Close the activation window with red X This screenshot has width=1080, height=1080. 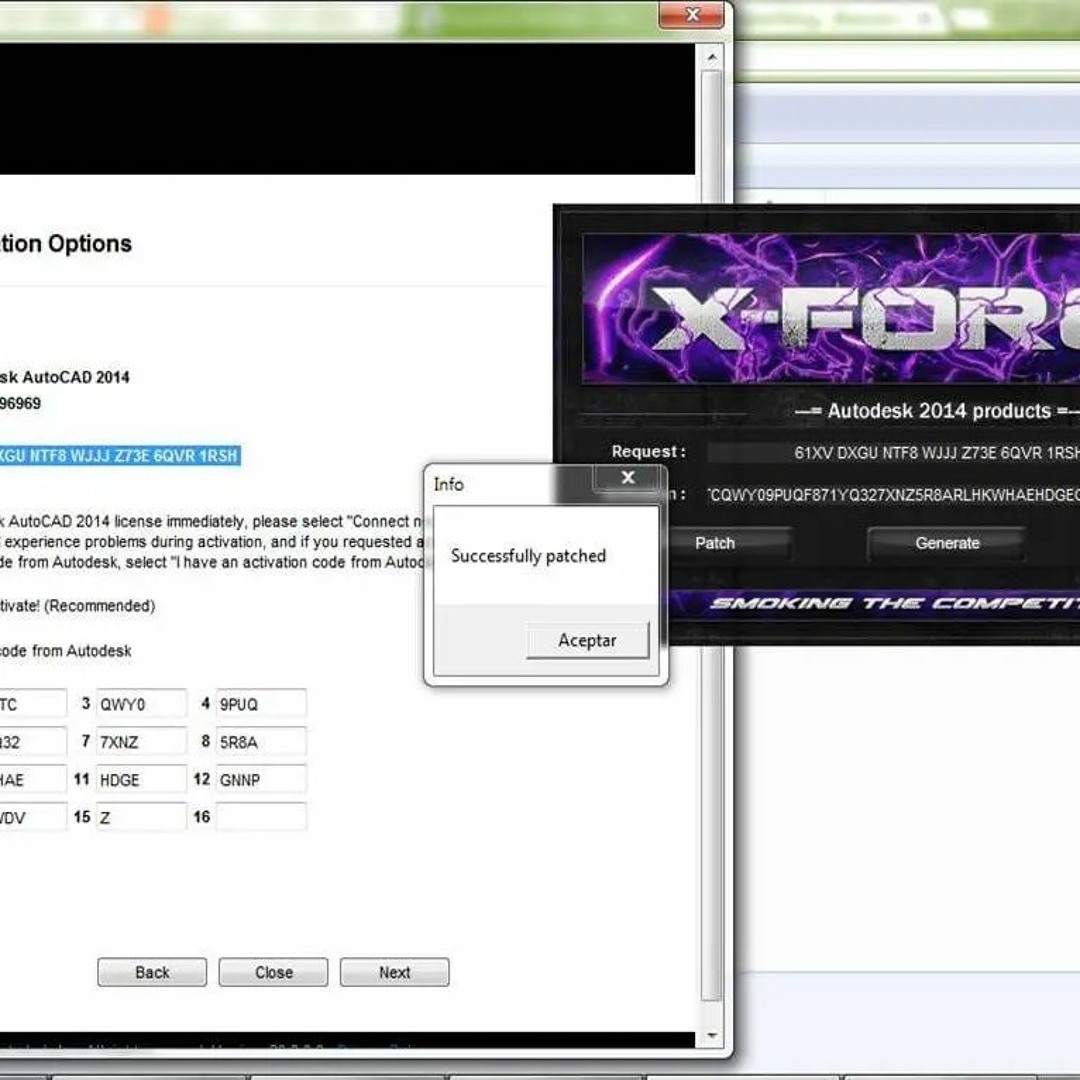click(x=692, y=14)
